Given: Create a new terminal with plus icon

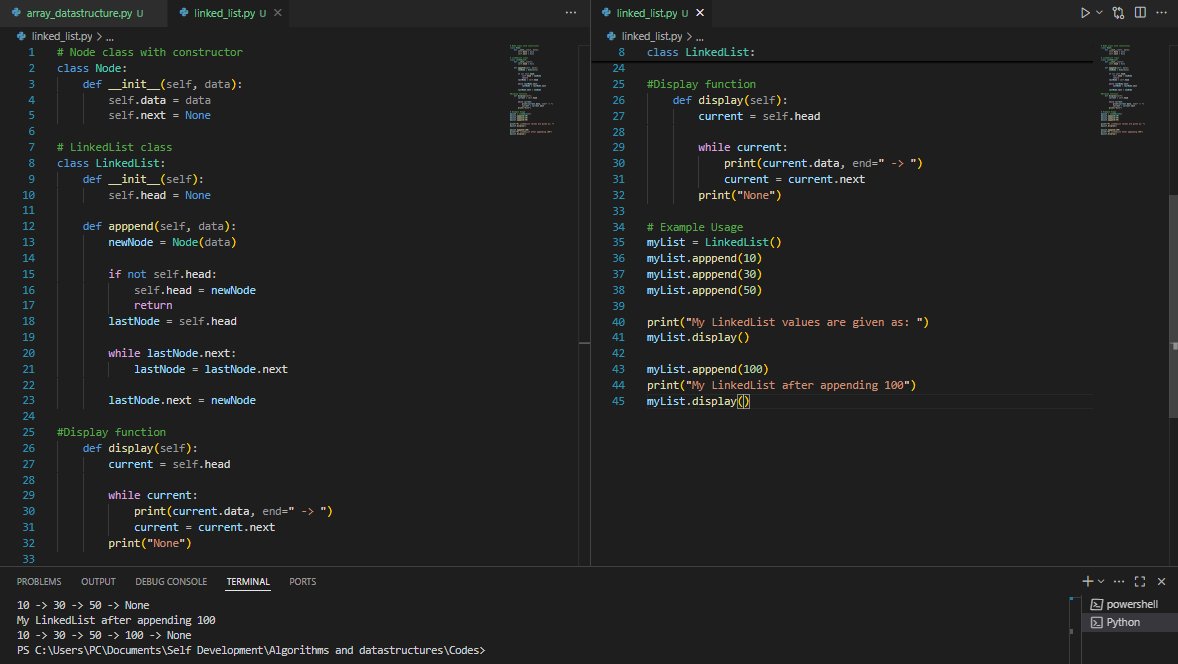Looking at the screenshot, I should 1087,581.
